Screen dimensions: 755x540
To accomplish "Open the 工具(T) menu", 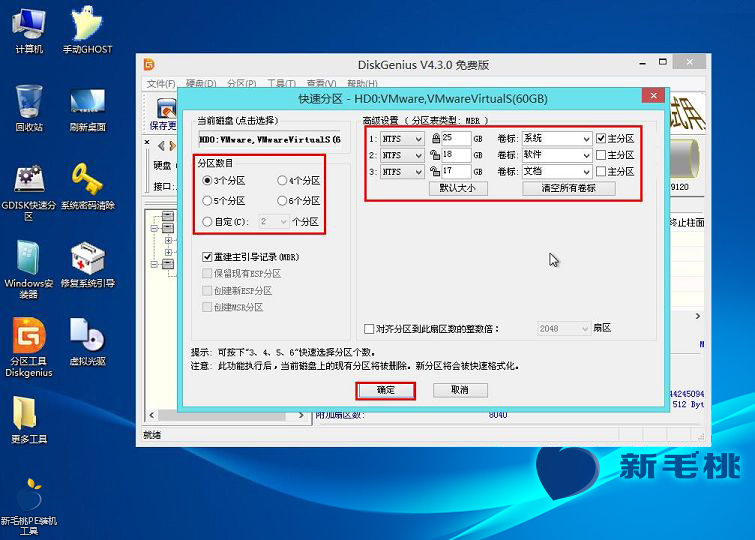I will 281,84.
